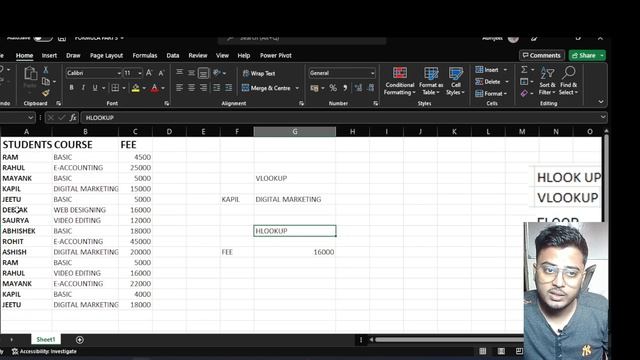
Task: Apply Percent Style format
Action: pos(333,88)
